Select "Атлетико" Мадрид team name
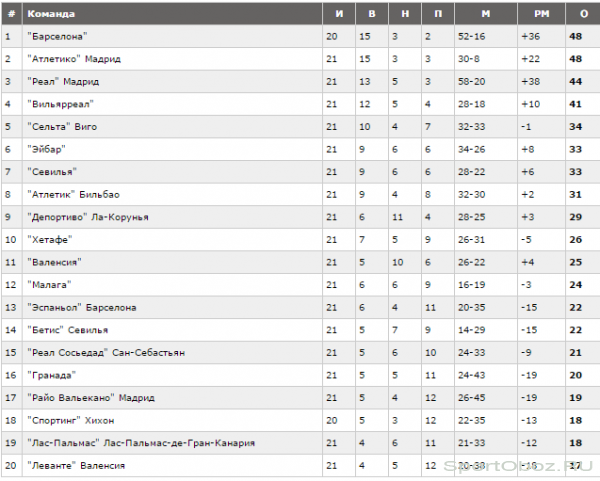 74,59
